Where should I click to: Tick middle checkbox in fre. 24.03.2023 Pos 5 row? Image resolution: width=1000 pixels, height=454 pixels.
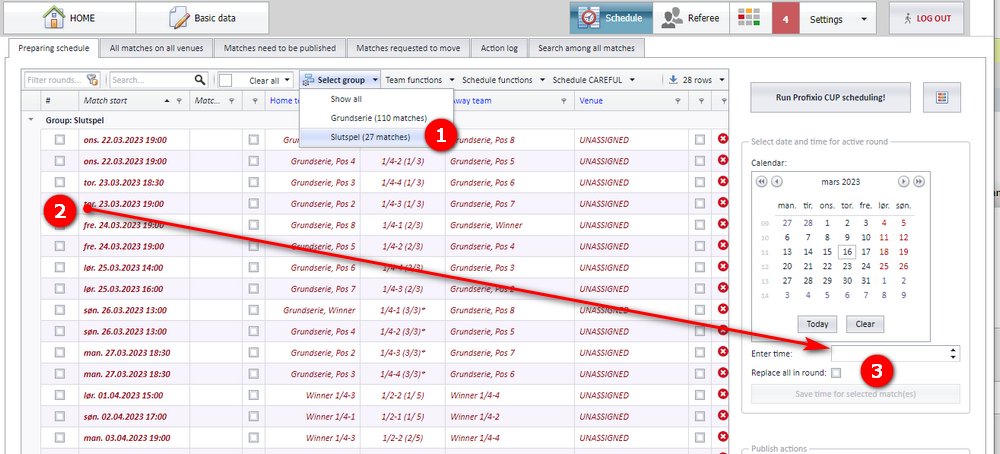coord(254,246)
